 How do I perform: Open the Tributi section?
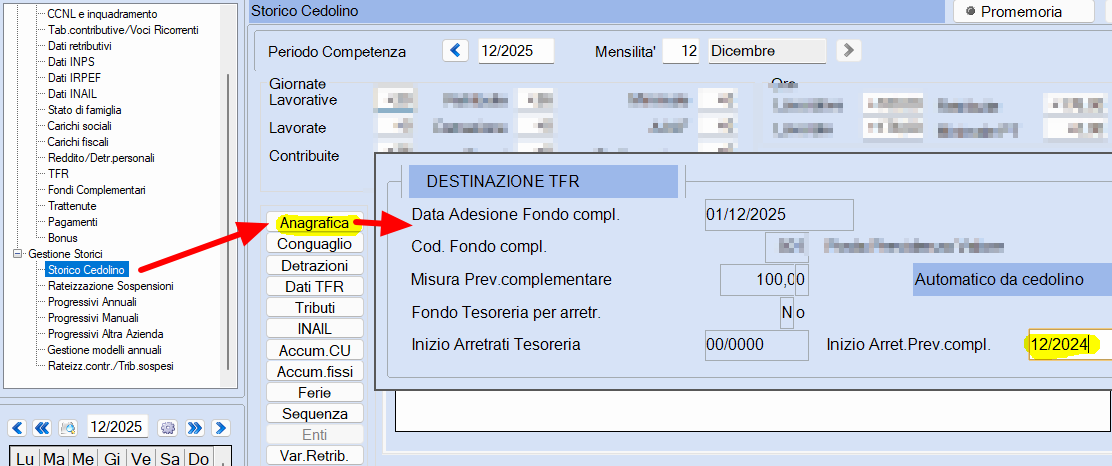[x=315, y=308]
